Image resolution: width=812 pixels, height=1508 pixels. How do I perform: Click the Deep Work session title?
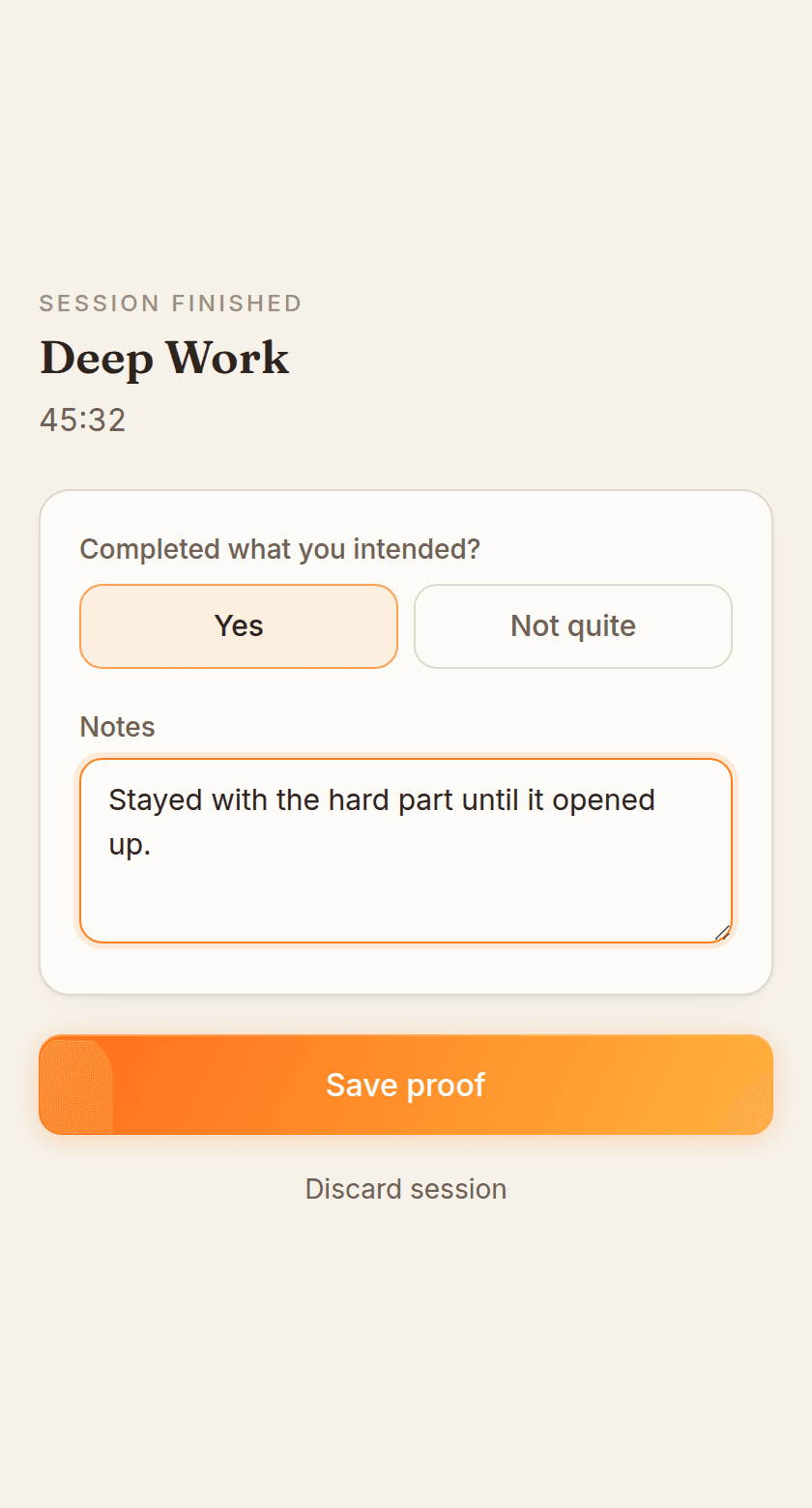point(164,359)
